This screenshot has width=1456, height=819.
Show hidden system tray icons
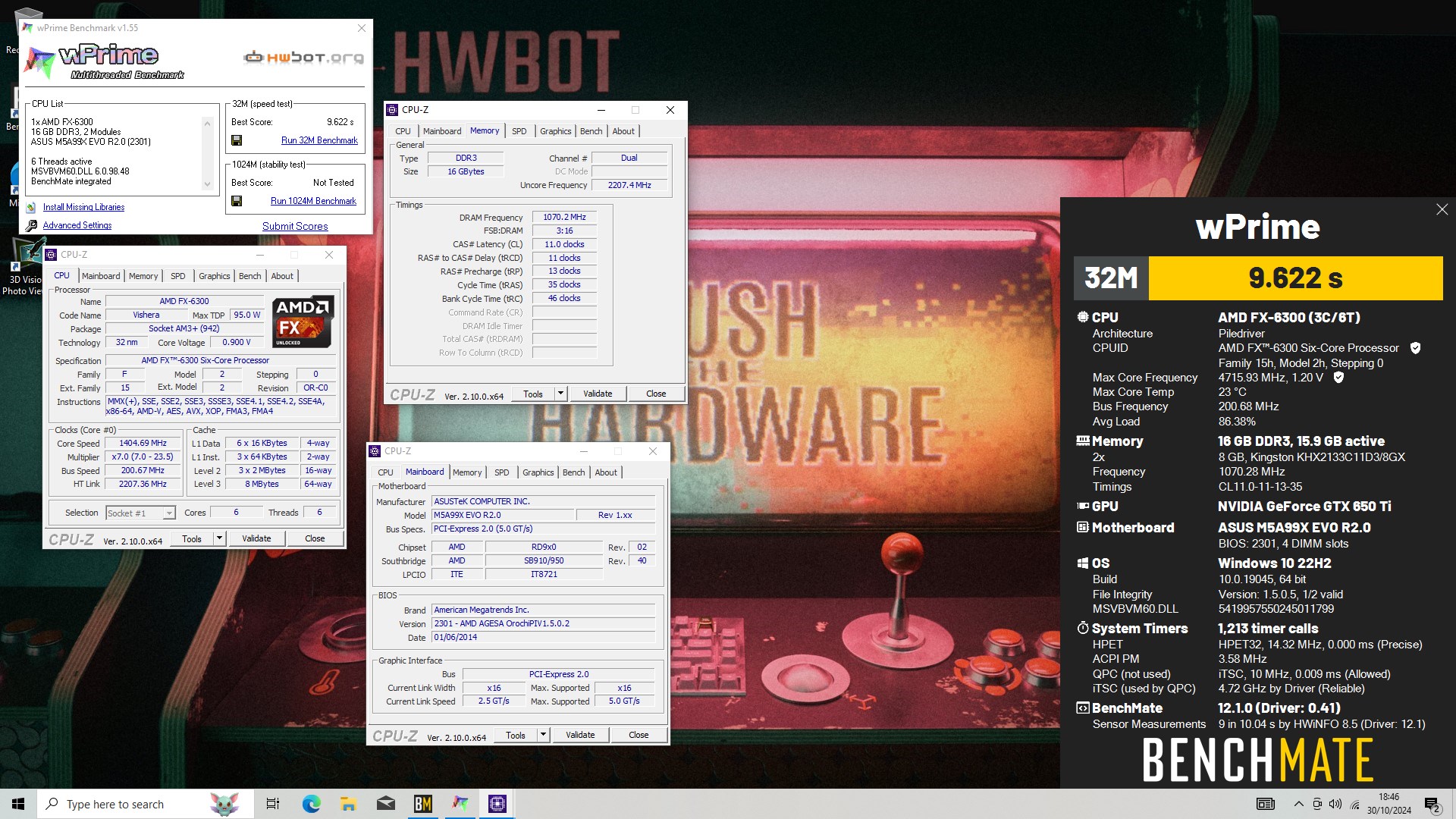(x=1299, y=804)
